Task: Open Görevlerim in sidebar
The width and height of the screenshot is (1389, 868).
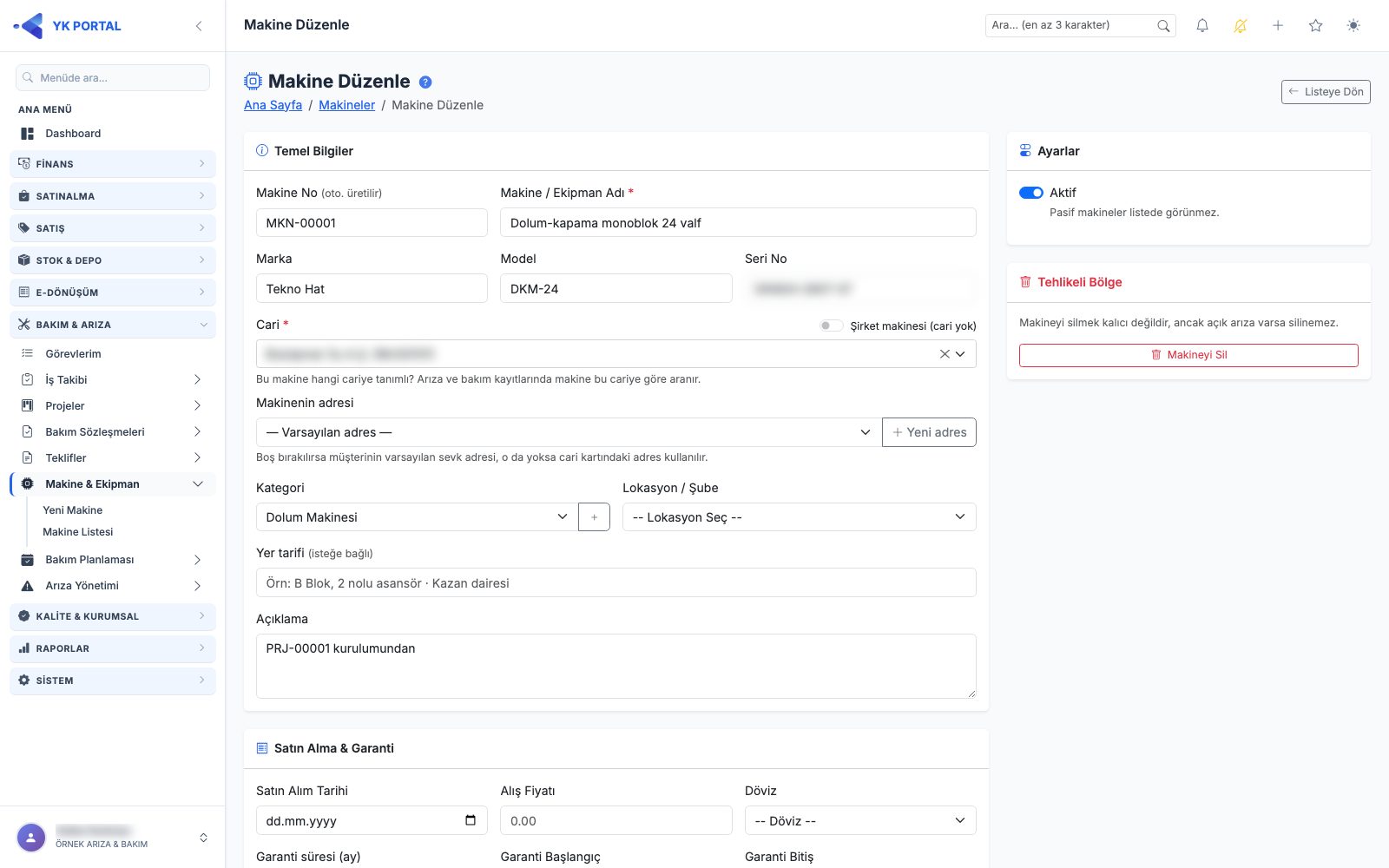Action: coord(113,354)
